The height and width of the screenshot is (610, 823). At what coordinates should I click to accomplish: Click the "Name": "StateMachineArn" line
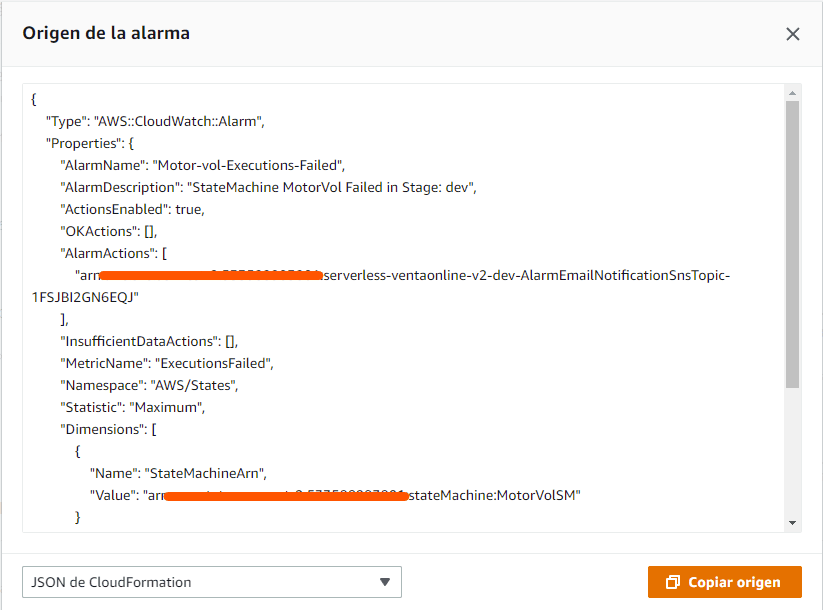pyautogui.click(x=178, y=473)
